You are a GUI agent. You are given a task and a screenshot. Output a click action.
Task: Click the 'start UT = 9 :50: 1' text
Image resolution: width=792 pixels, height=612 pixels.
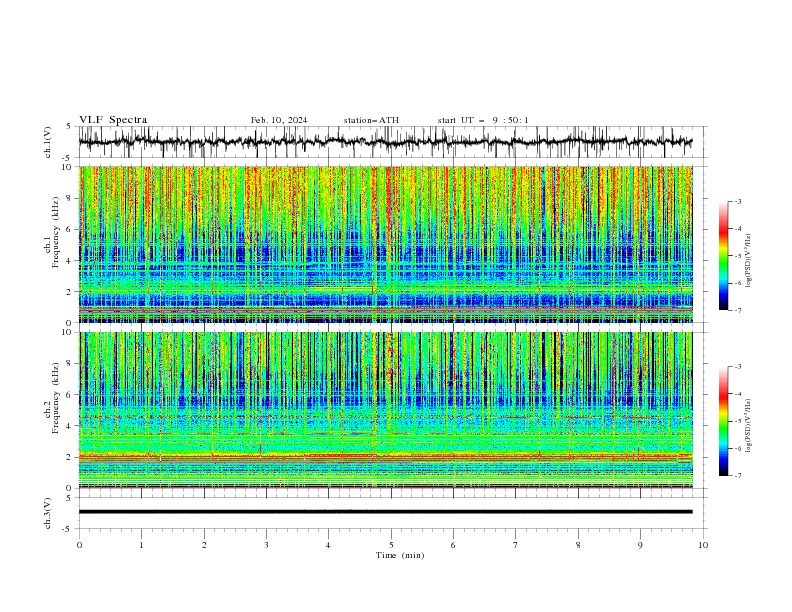[x=483, y=120]
